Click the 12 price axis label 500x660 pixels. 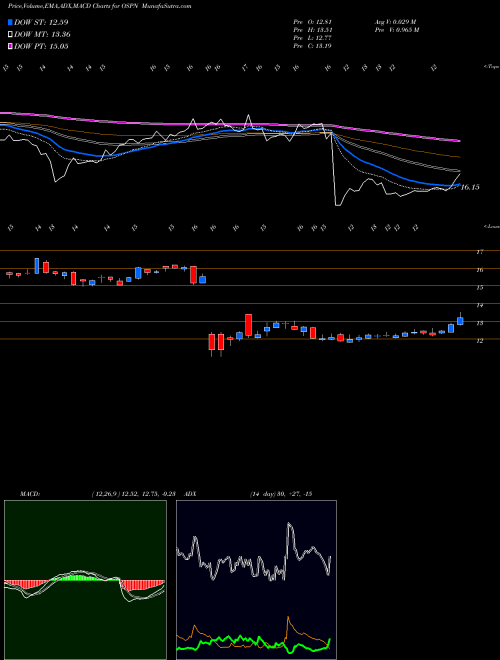[x=479, y=341]
